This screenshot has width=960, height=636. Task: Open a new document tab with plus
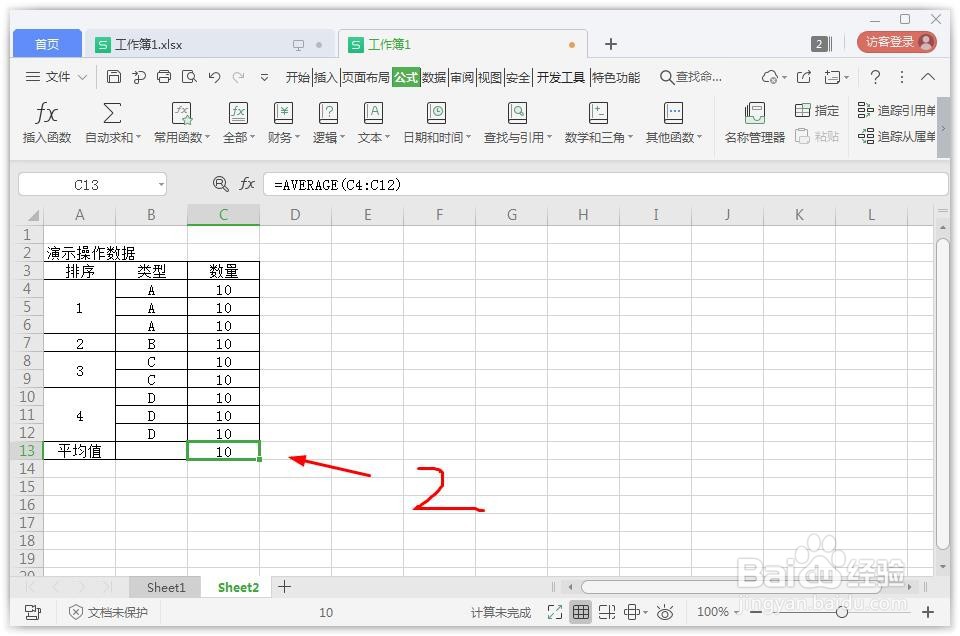coord(610,44)
